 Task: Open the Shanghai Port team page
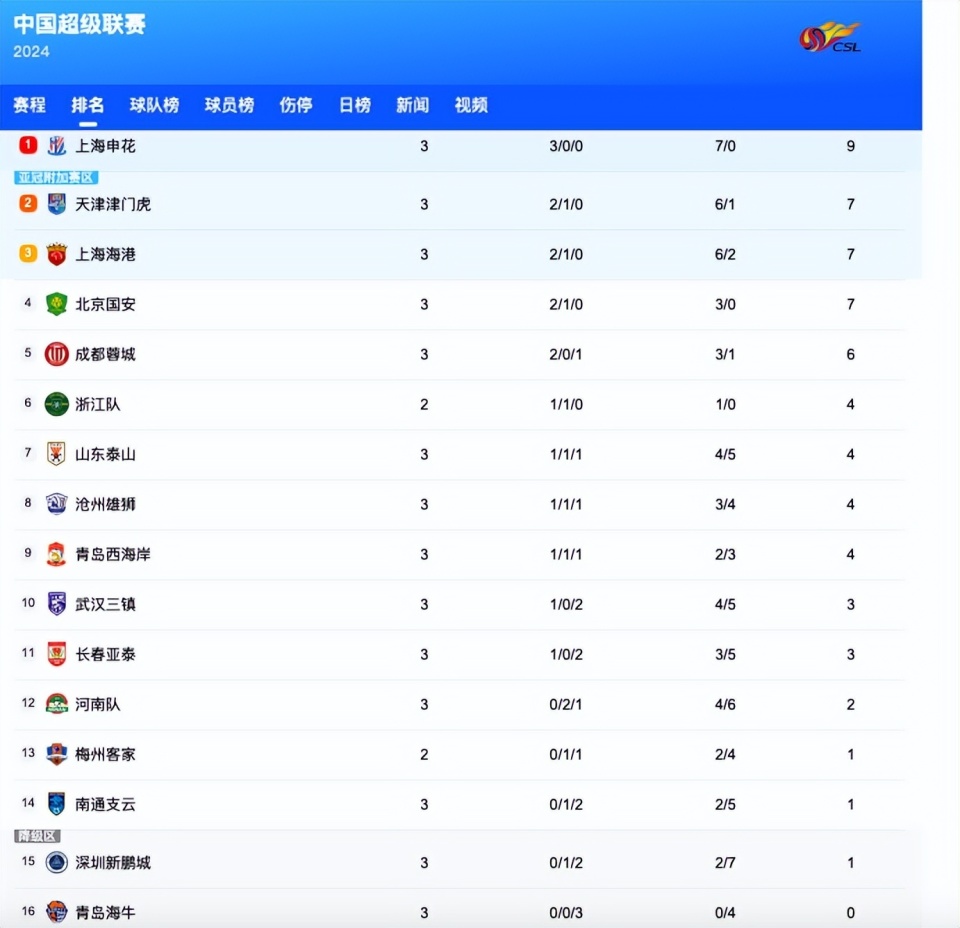[105, 254]
